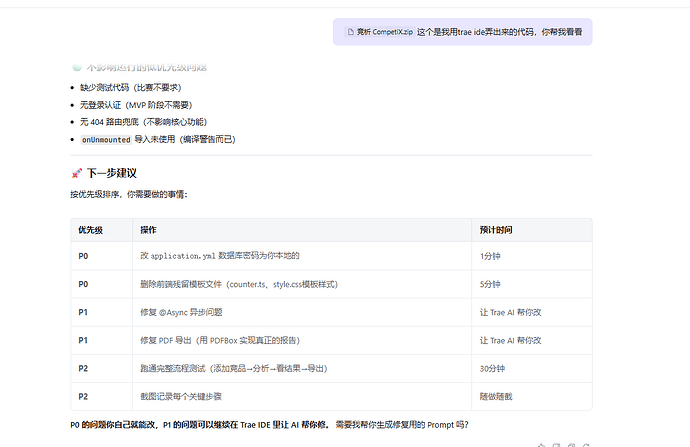Click the 操作 column header
Viewport: 690px width, 447px height.
click(x=148, y=230)
